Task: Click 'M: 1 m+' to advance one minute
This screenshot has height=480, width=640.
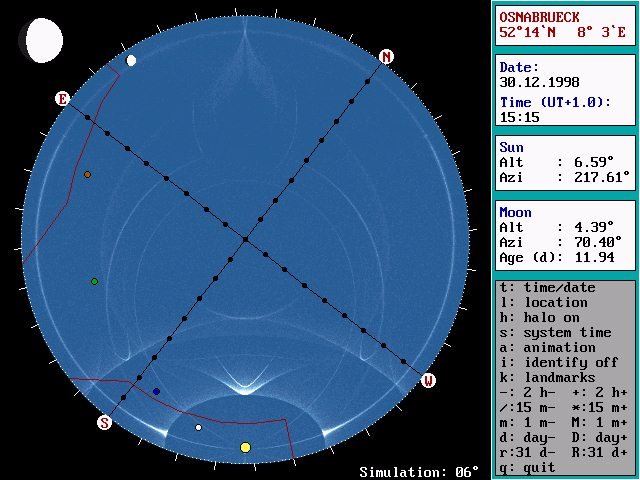Action: tap(599, 422)
